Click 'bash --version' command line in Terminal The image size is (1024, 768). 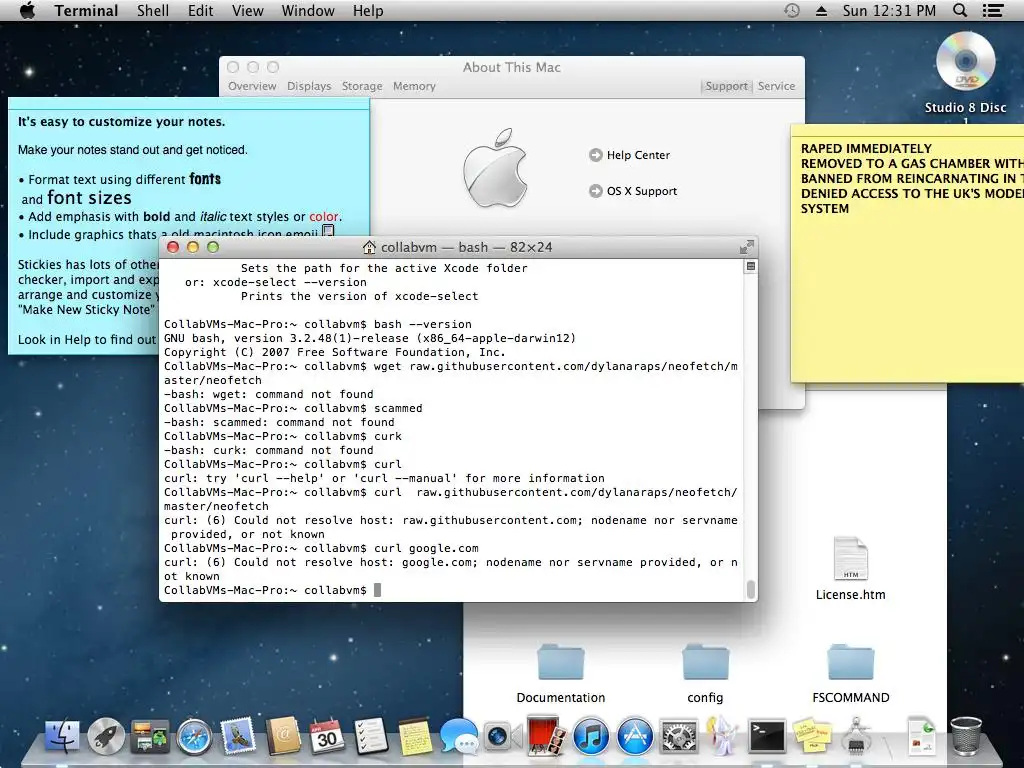click(x=317, y=325)
